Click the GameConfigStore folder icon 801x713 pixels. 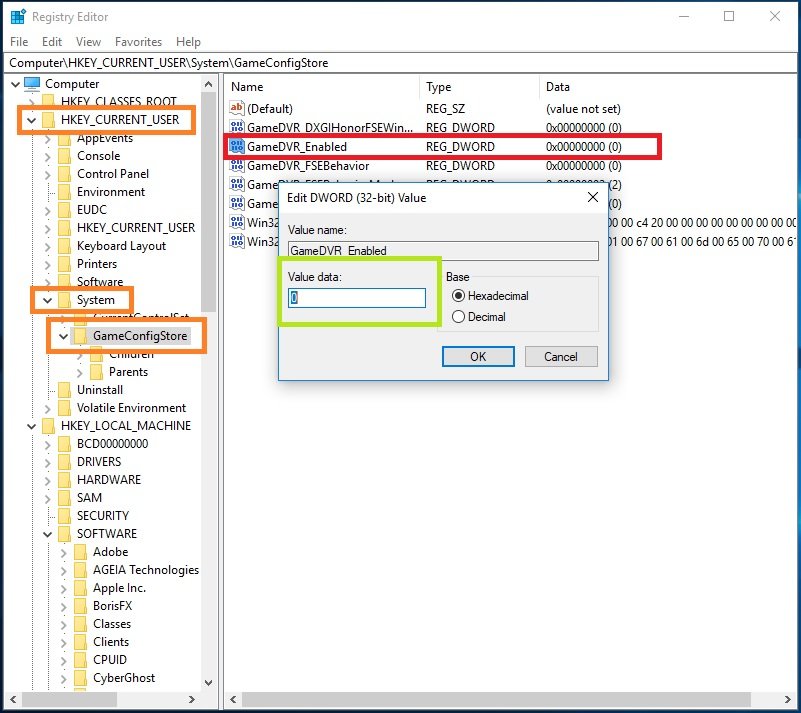(x=80, y=336)
